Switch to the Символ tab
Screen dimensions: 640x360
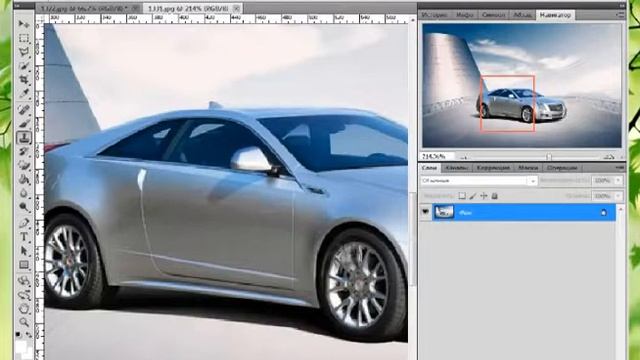point(493,15)
